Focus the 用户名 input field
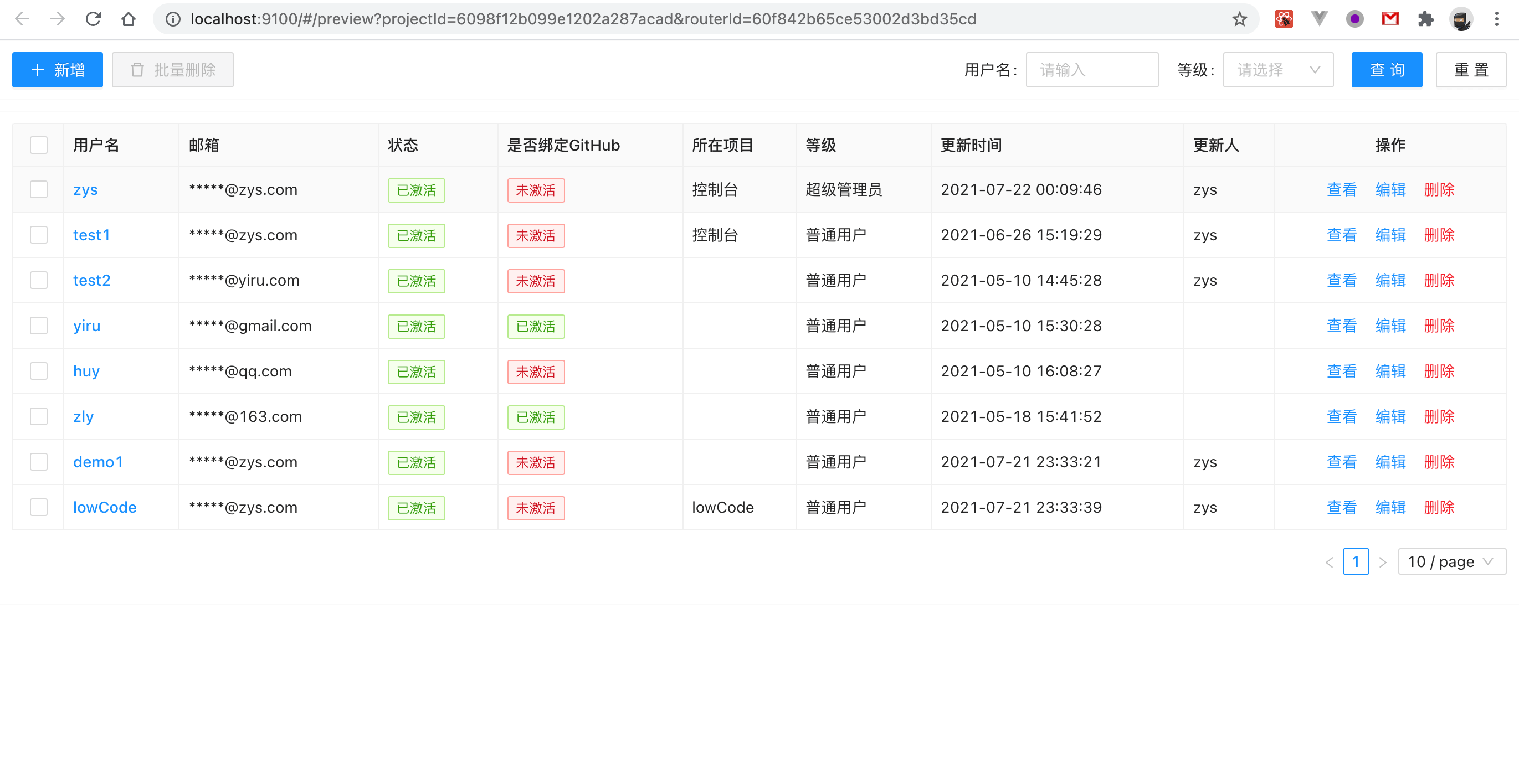Image resolution: width=1519 pixels, height=784 pixels. click(x=1091, y=70)
